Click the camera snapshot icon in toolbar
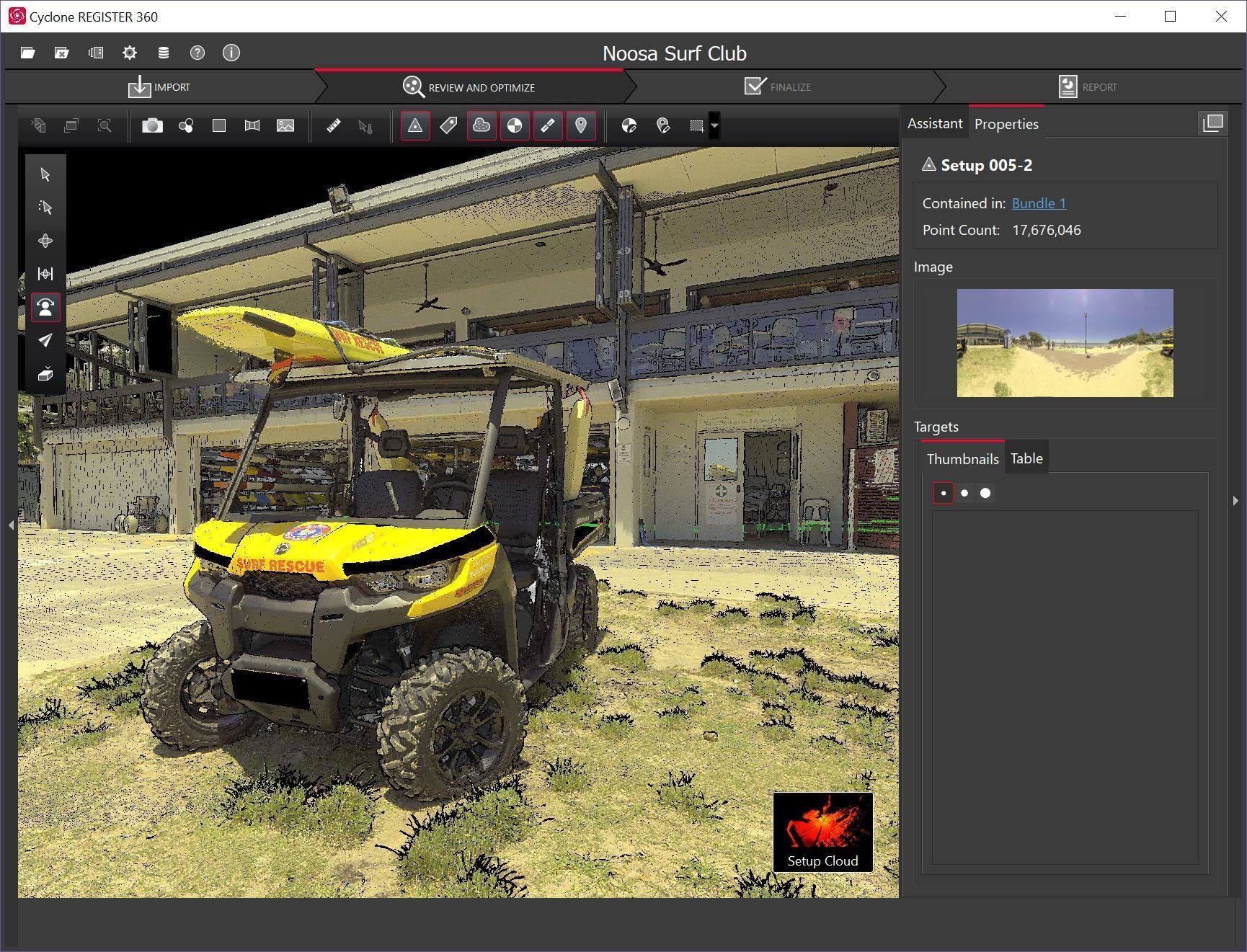The image size is (1247, 952). click(152, 126)
